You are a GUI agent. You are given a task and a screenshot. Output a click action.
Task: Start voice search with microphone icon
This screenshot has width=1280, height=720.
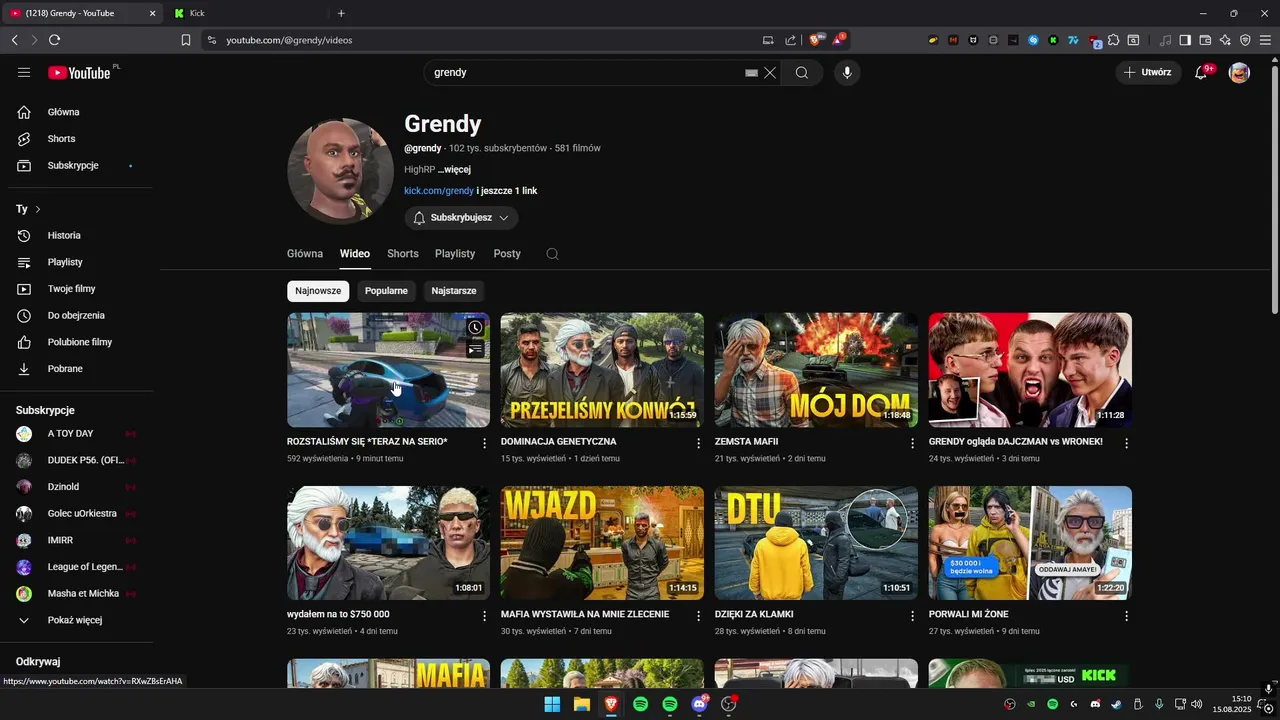pos(847,72)
